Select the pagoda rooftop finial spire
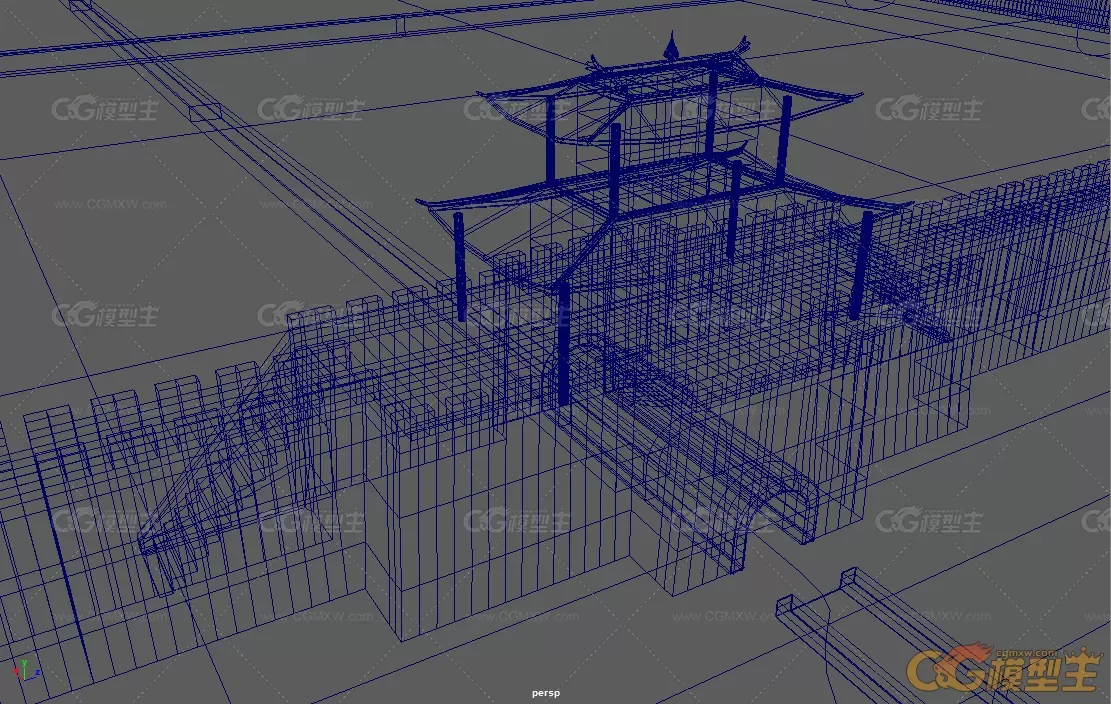The height and width of the screenshot is (704, 1111). coord(672,46)
